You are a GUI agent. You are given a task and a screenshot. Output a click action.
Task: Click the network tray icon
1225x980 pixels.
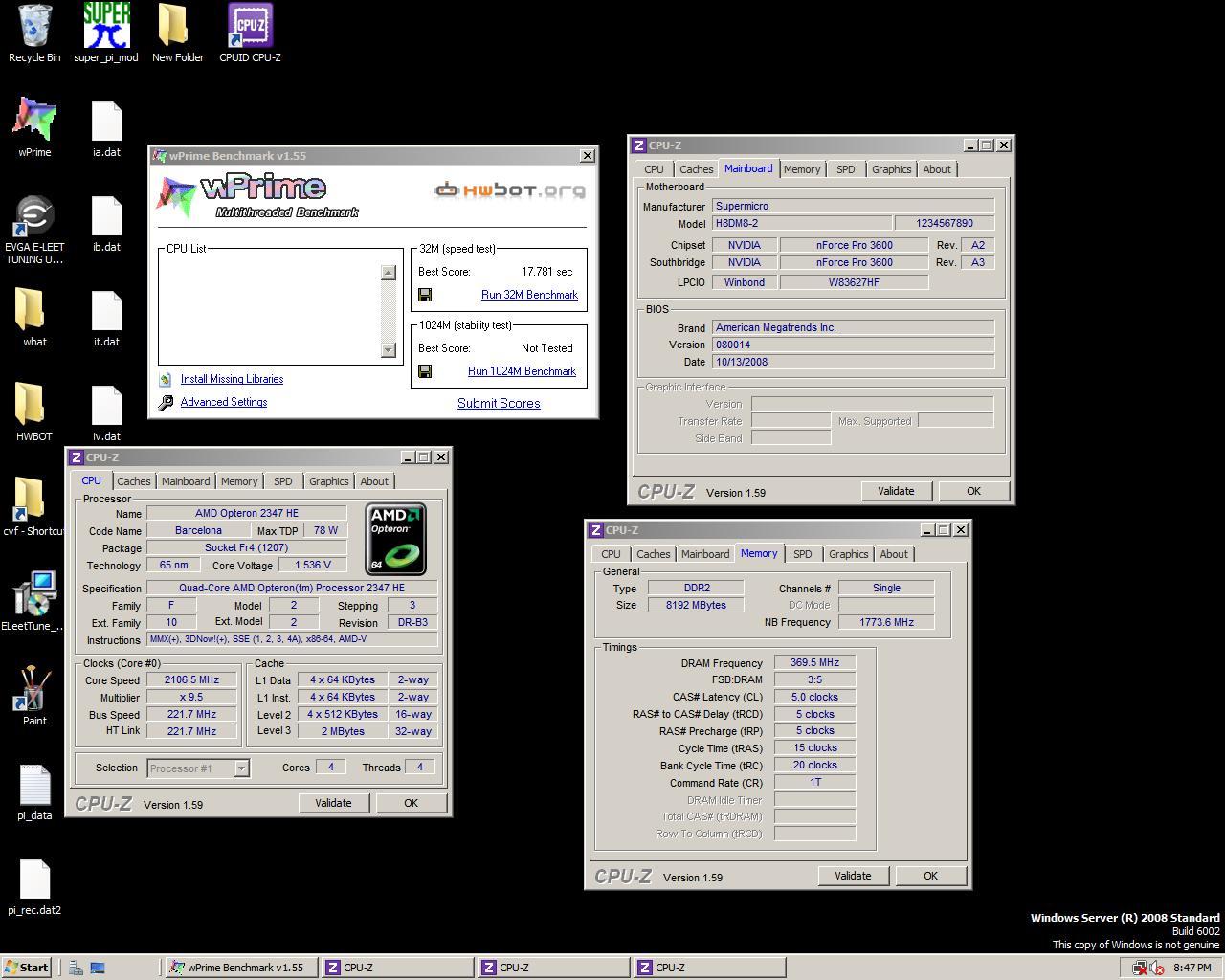1139,968
